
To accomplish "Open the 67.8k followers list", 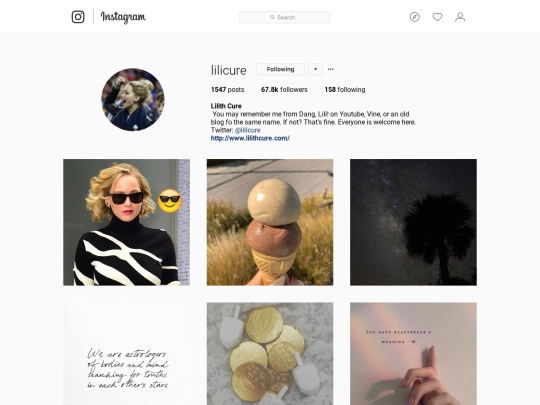I will (284, 90).
